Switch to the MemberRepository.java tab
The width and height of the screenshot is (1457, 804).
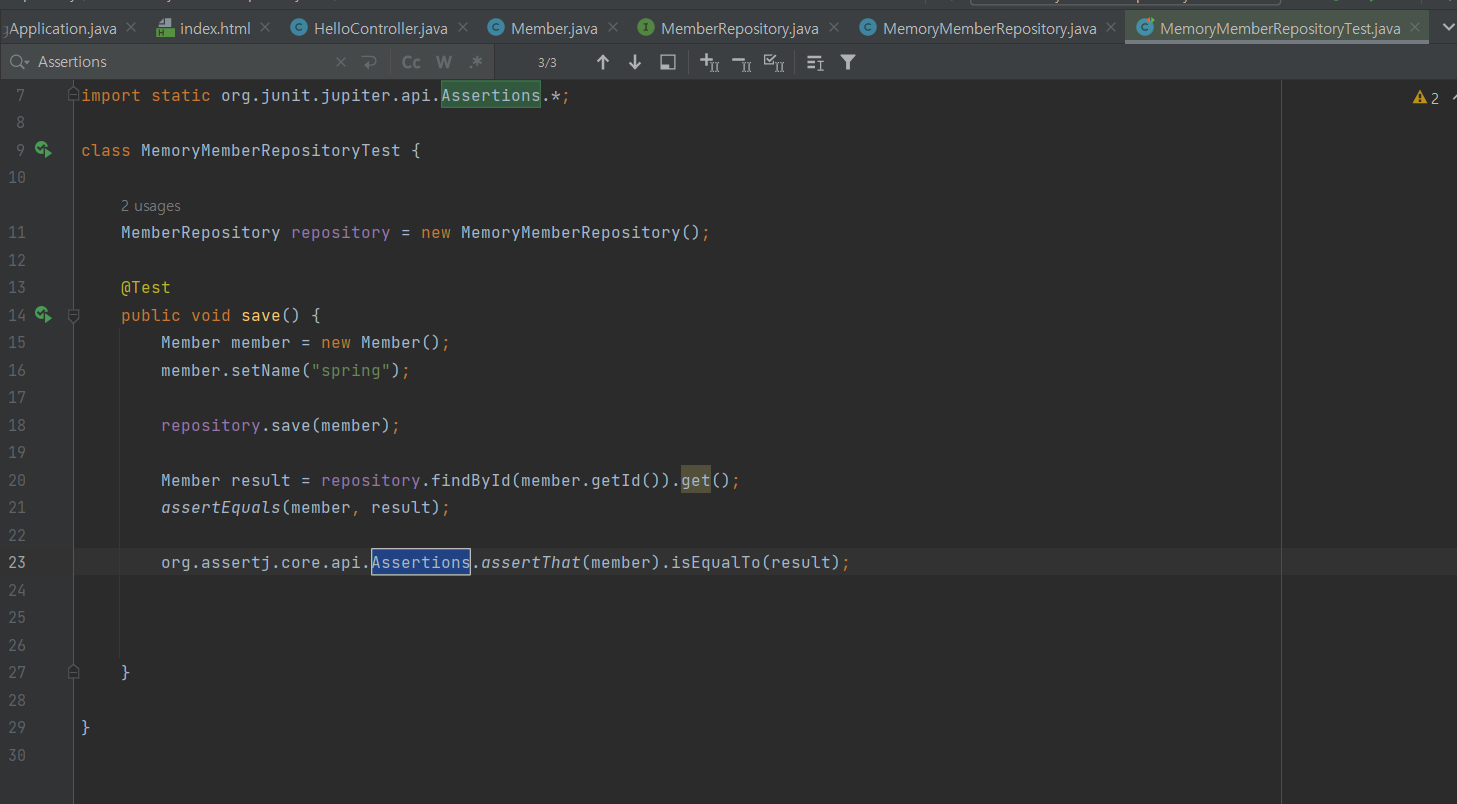tap(739, 28)
